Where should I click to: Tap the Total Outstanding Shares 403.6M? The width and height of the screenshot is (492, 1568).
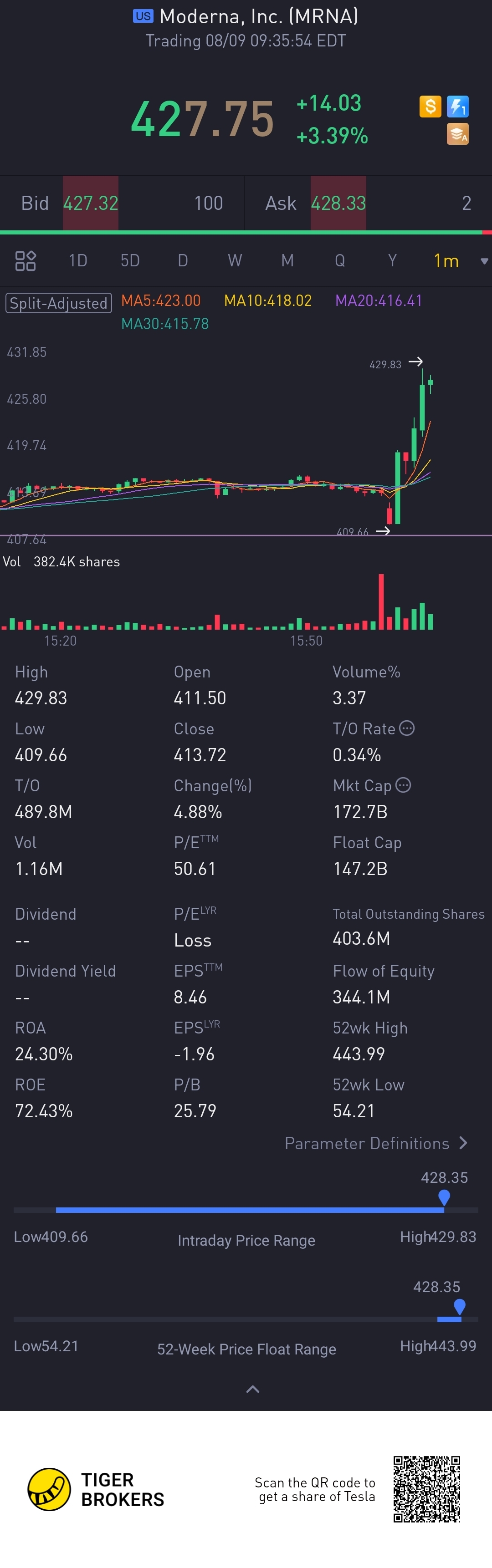tap(361, 939)
